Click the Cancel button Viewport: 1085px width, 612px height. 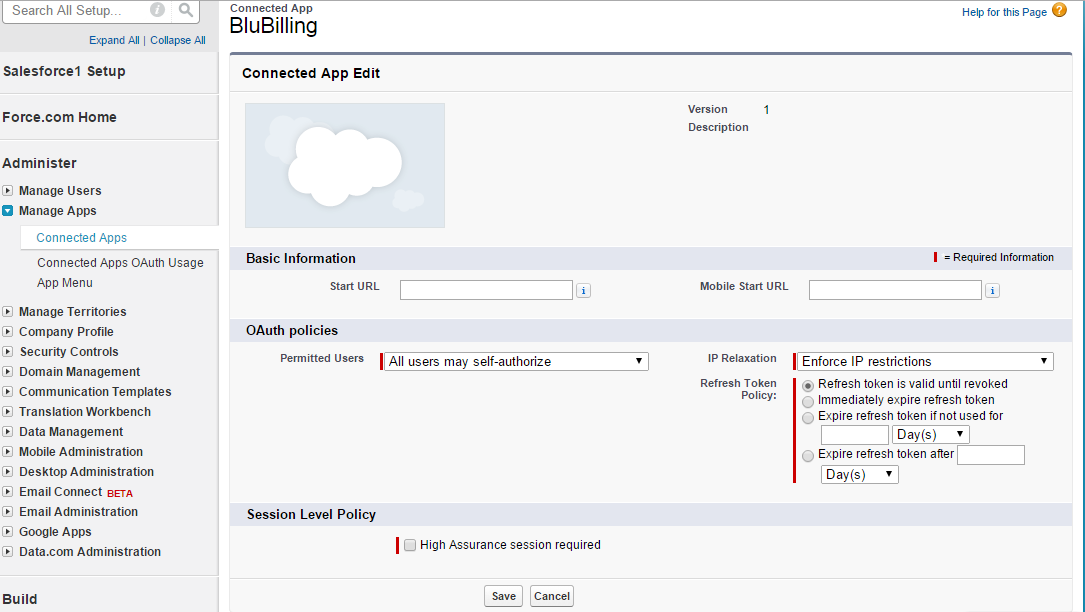[552, 596]
